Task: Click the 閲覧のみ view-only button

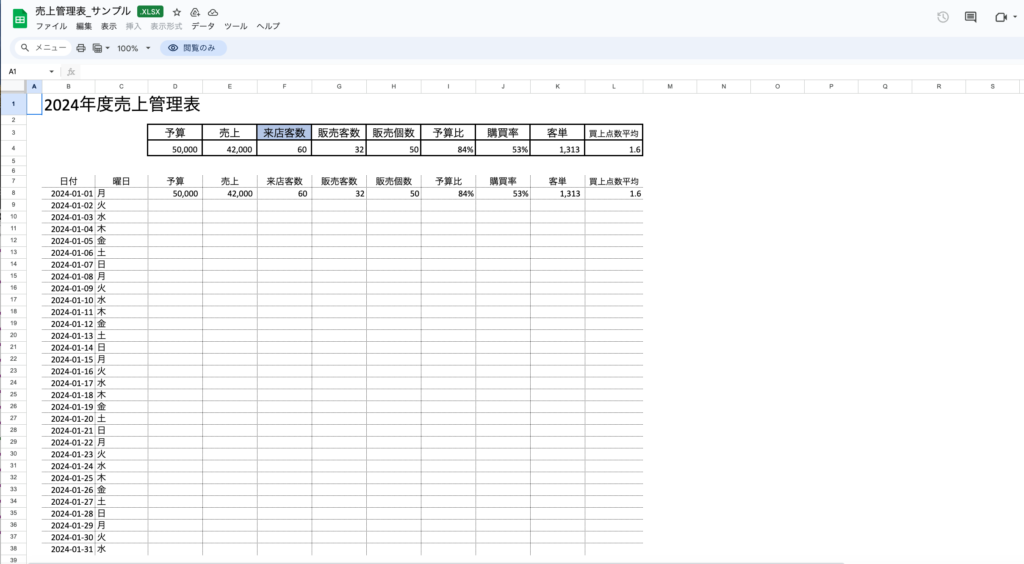Action: point(192,48)
